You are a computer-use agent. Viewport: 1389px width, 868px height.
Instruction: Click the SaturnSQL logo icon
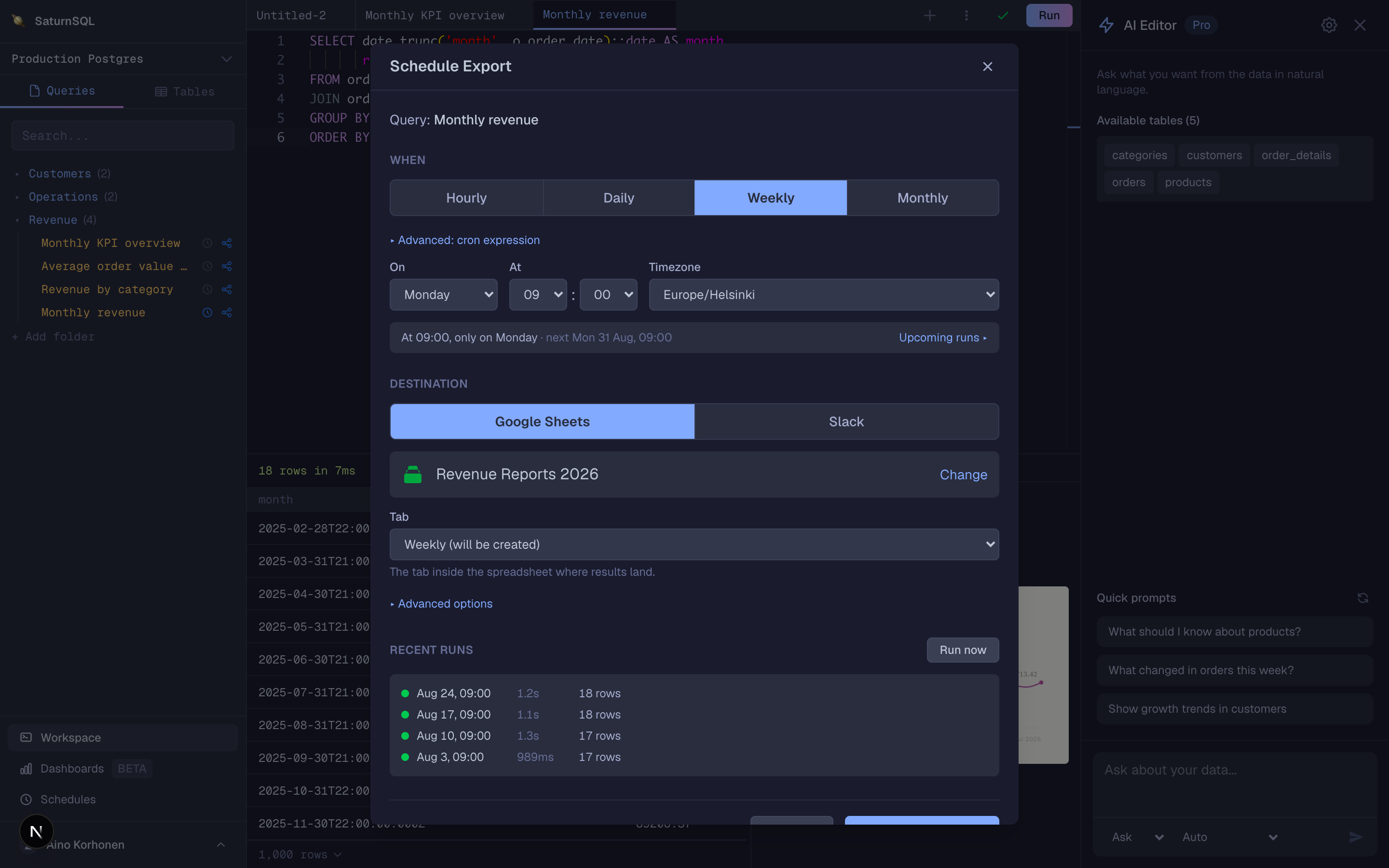(18, 21)
